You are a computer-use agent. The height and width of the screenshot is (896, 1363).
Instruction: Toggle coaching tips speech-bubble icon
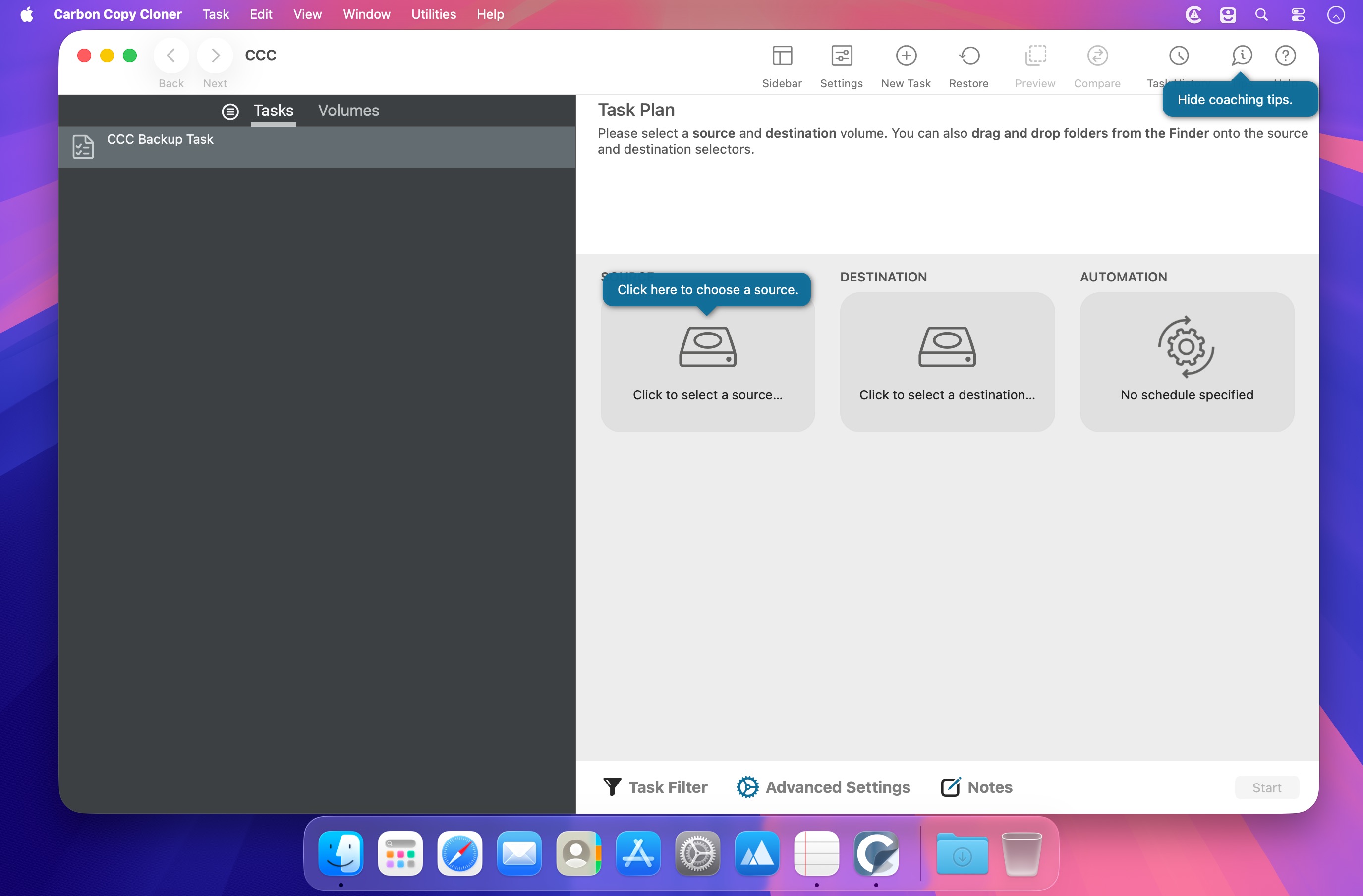tap(1242, 56)
